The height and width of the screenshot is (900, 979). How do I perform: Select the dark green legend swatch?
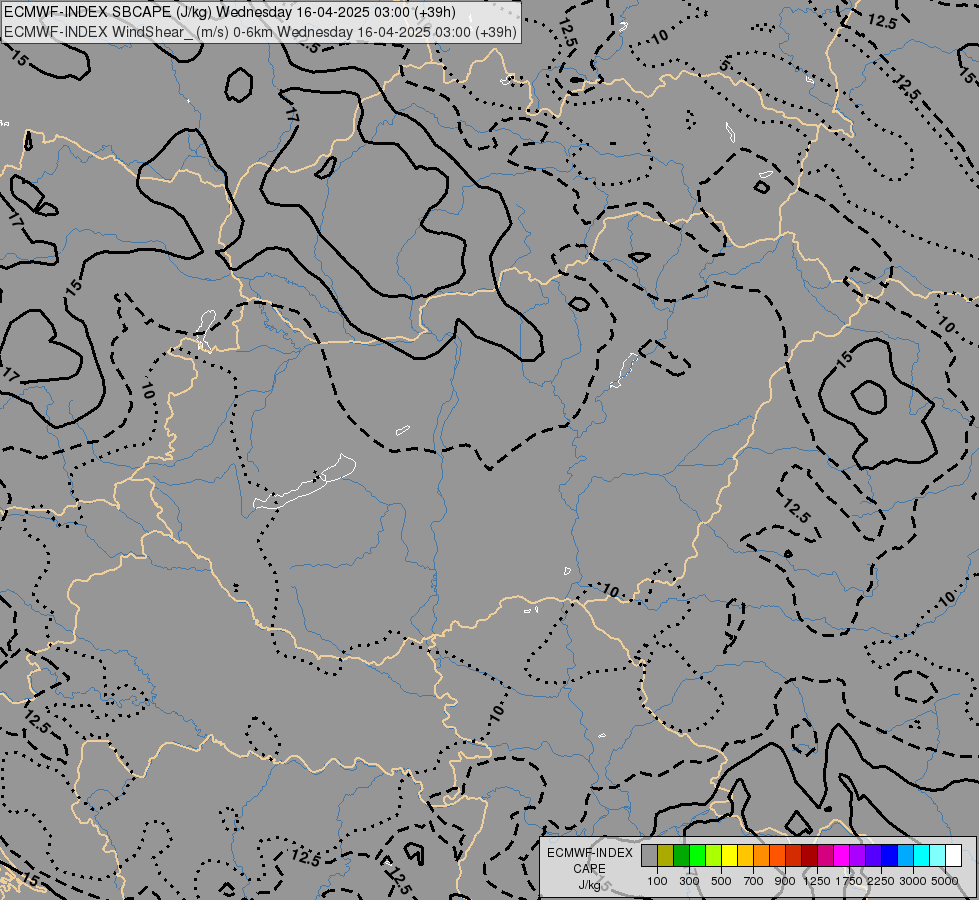click(x=681, y=856)
